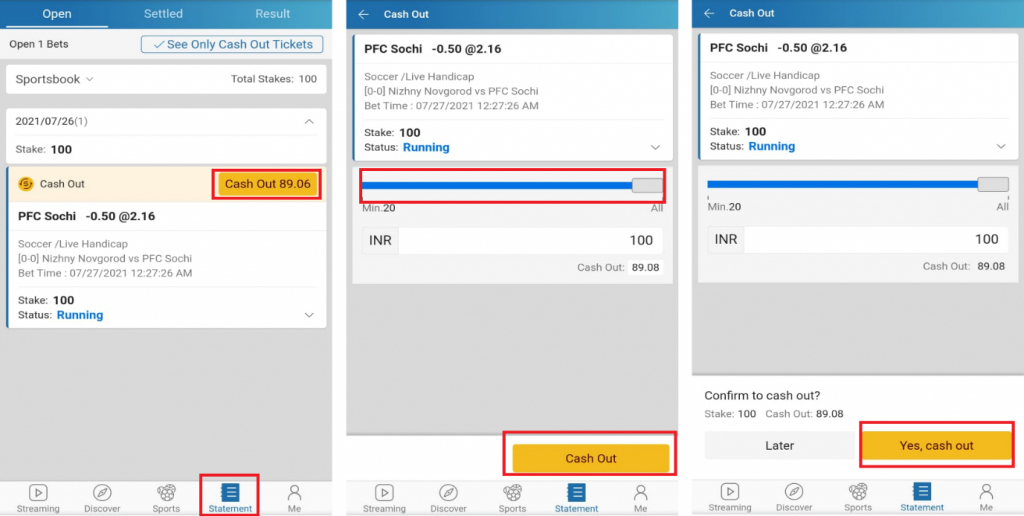
Task: Expand bet details chevron in the middle screen
Action: pos(656,148)
